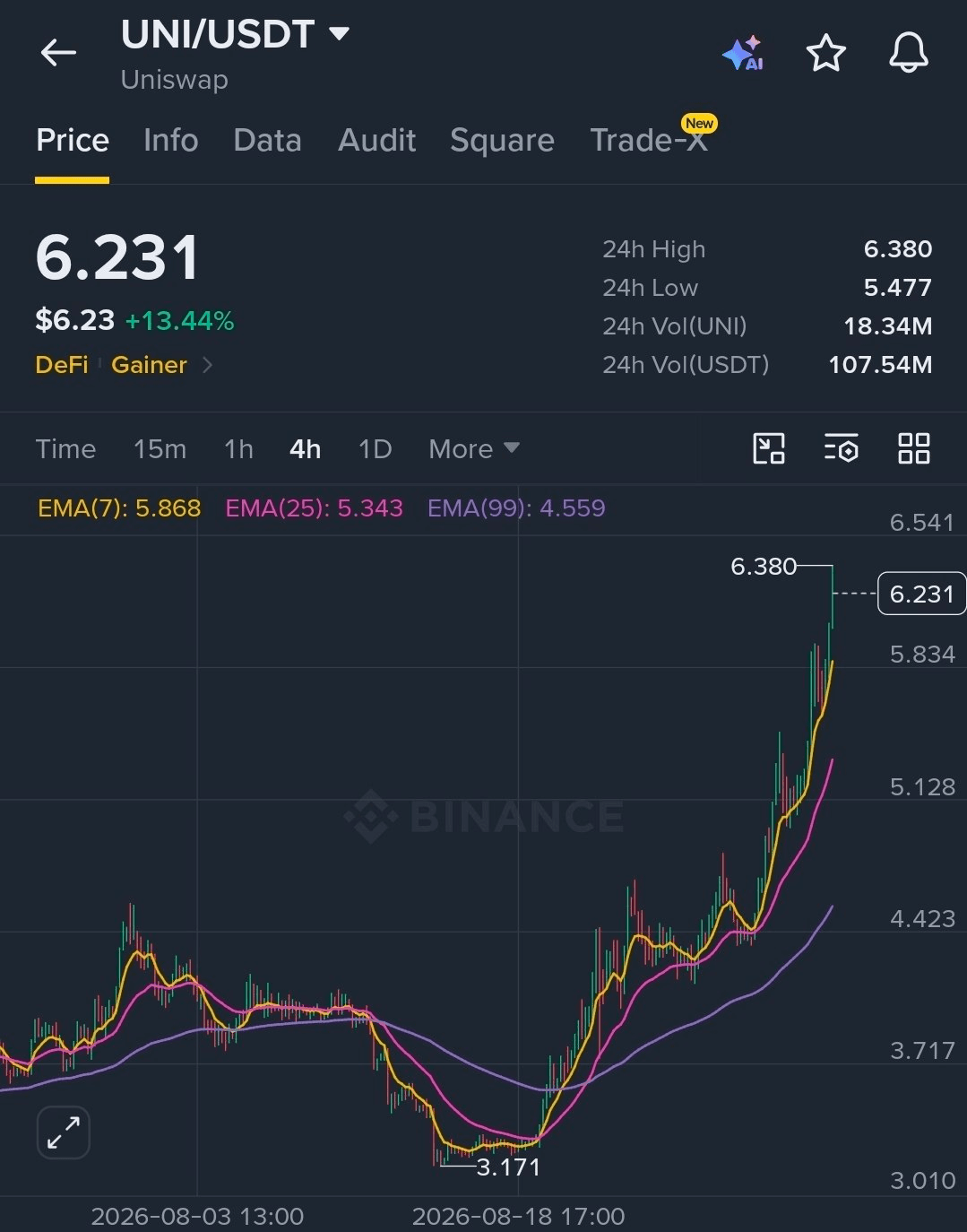
Task: Tap the 5.834 price axis label
Action: 922,655
